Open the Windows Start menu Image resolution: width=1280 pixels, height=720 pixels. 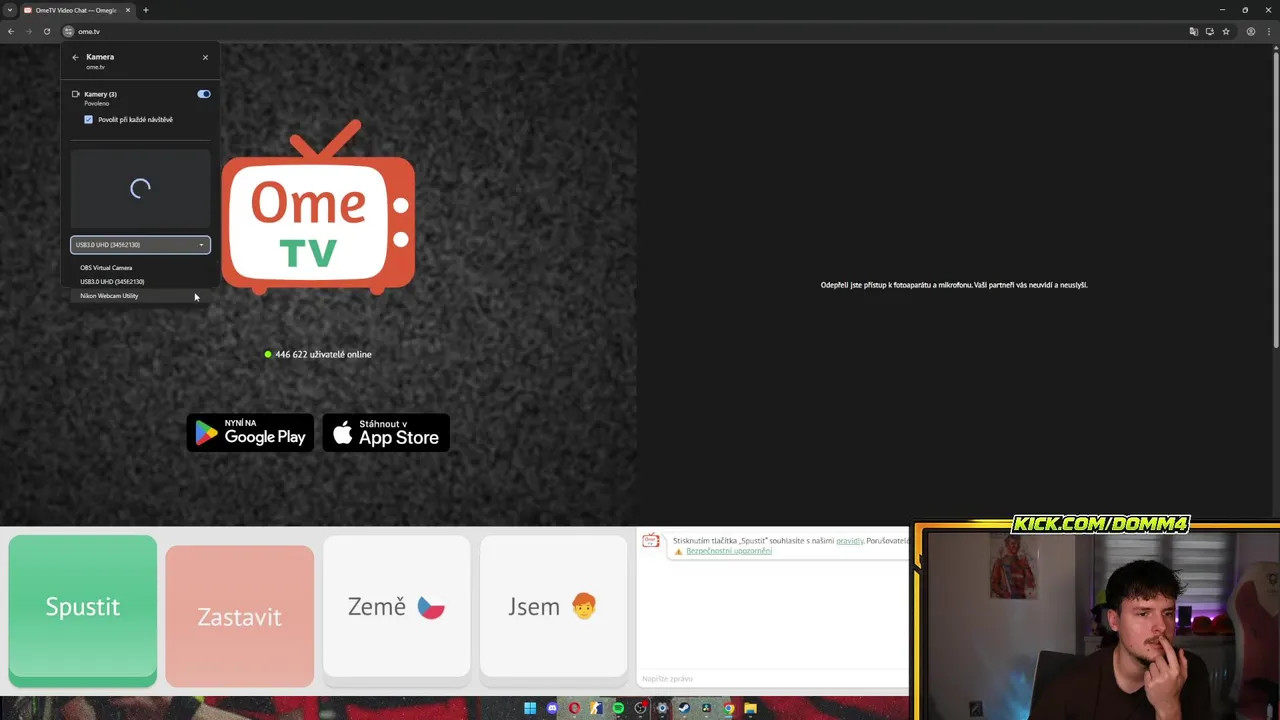pyautogui.click(x=530, y=708)
